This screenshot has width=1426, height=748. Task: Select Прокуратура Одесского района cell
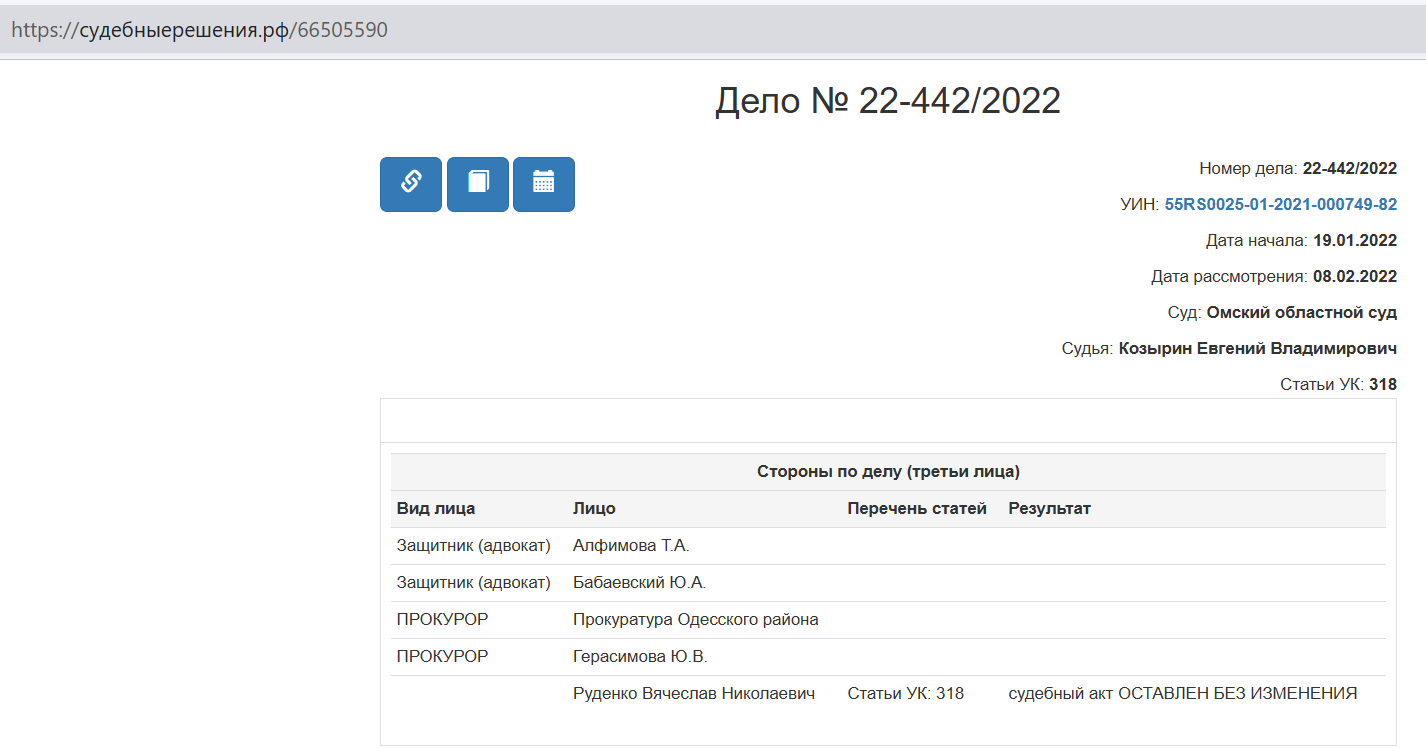click(696, 620)
